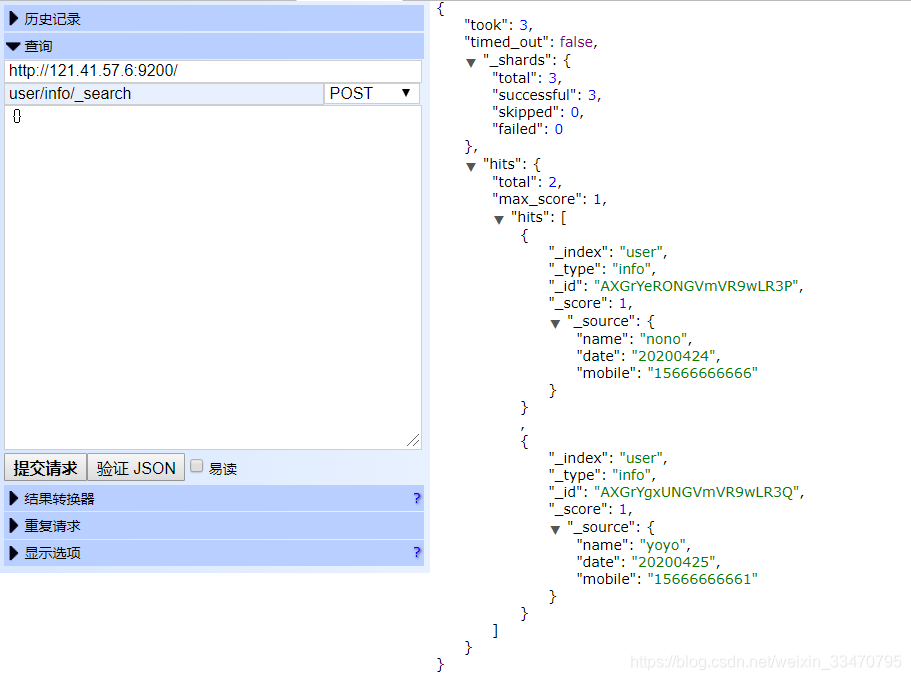Click the 验证 JSON validate button
The width and height of the screenshot is (911, 680).
coord(135,467)
